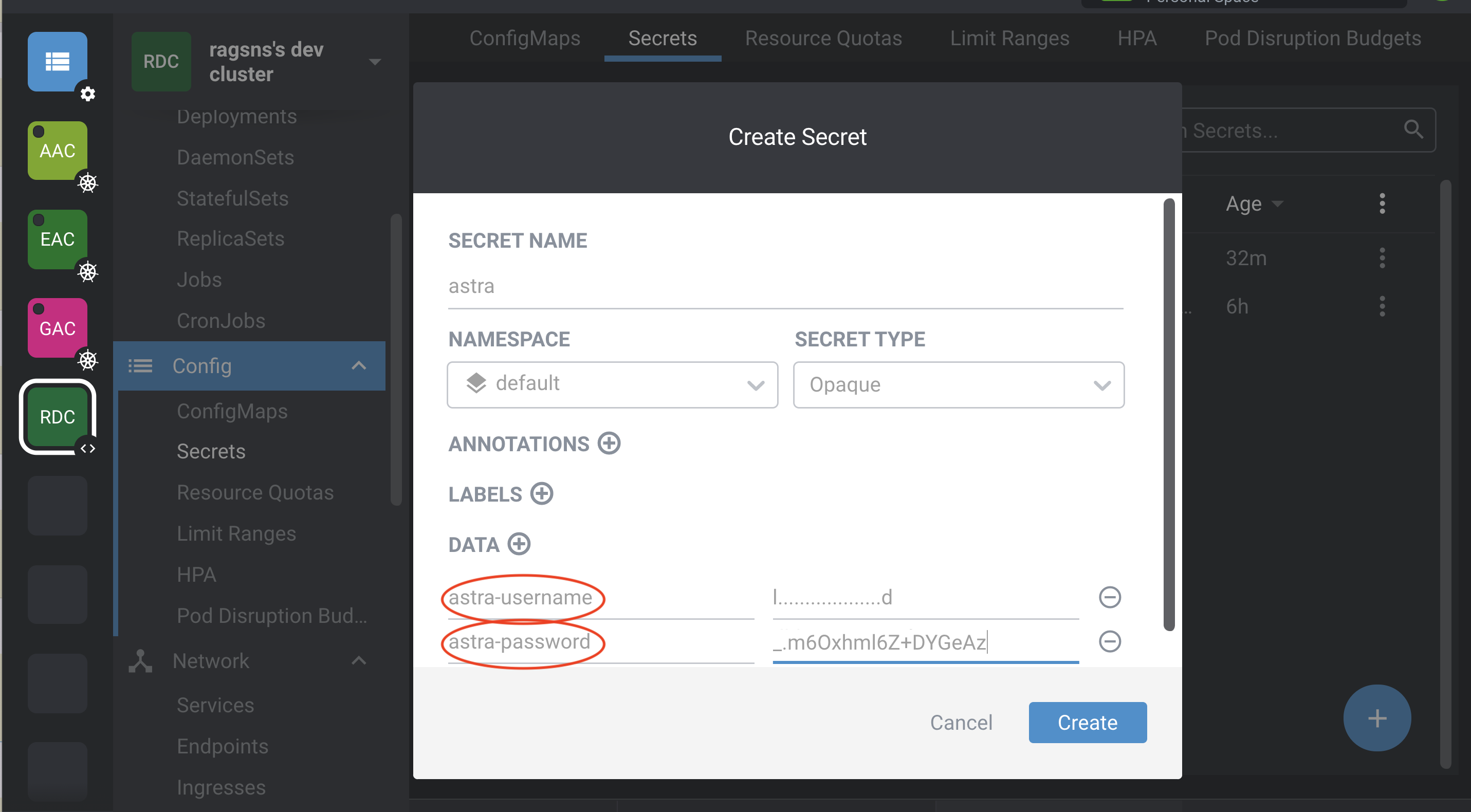
Task: Open the catalog list icon at top of sidebar
Action: [58, 61]
